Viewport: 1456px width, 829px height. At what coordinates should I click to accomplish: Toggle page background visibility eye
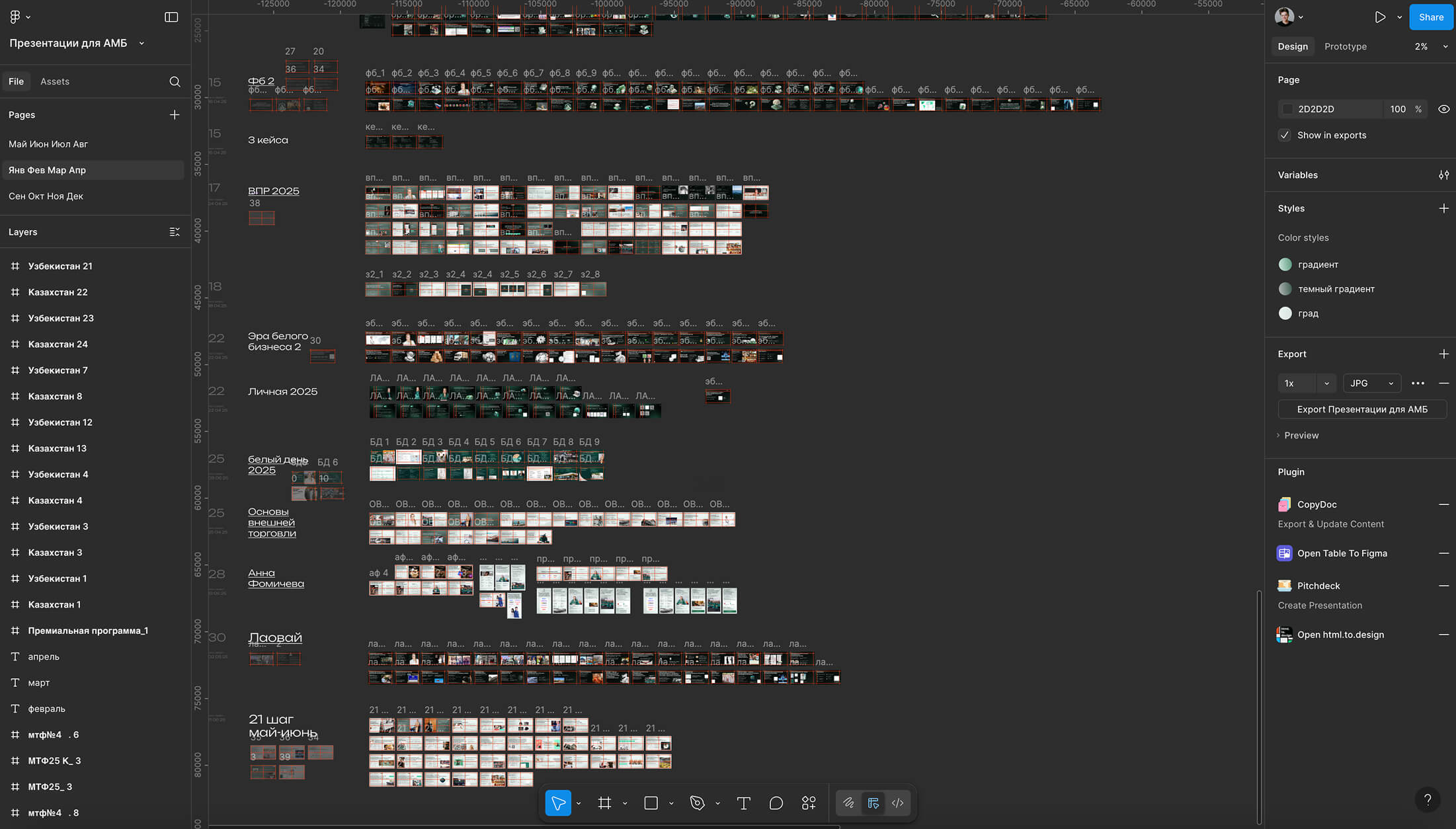coord(1443,109)
